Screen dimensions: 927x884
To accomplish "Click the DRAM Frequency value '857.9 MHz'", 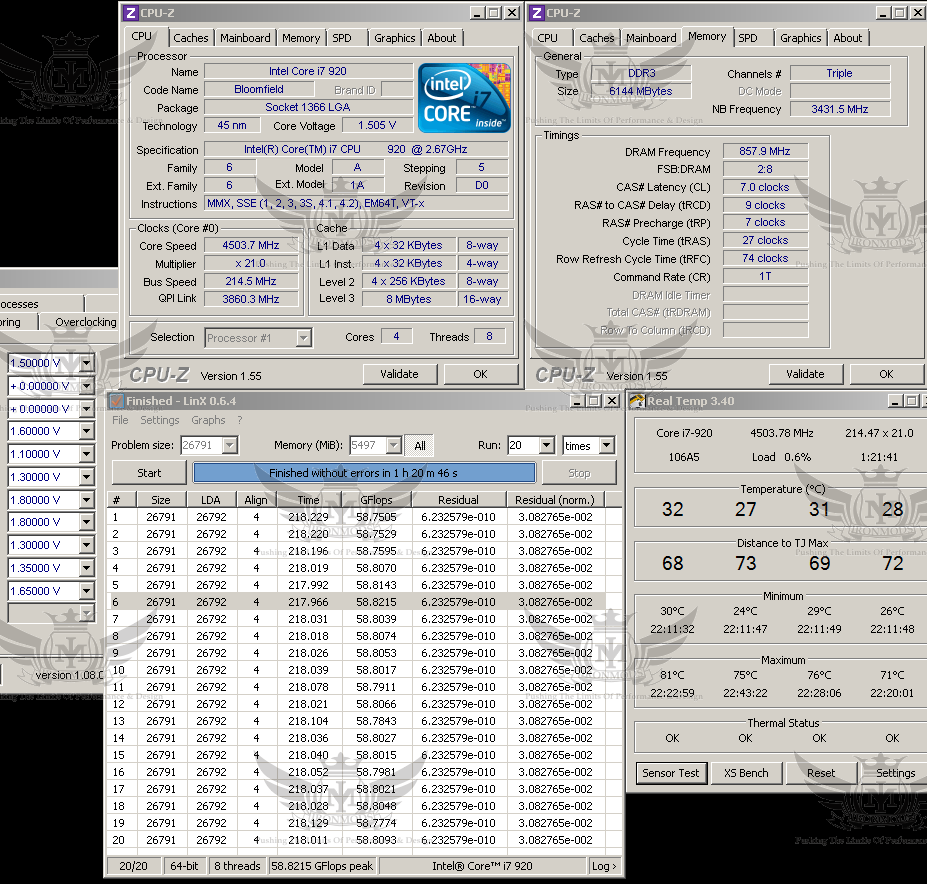I will pos(764,151).
